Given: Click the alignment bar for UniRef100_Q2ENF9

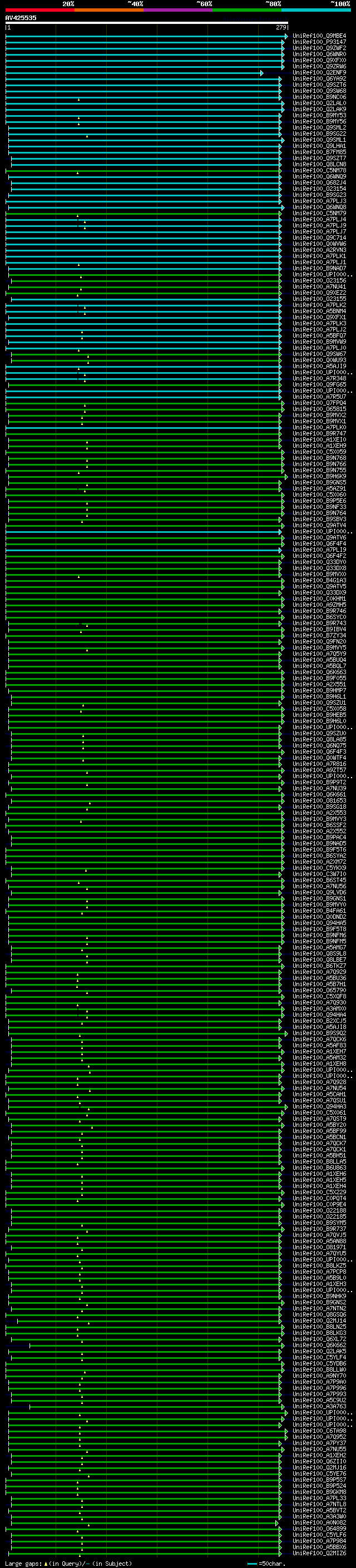Looking at the screenshot, I should click(135, 73).
